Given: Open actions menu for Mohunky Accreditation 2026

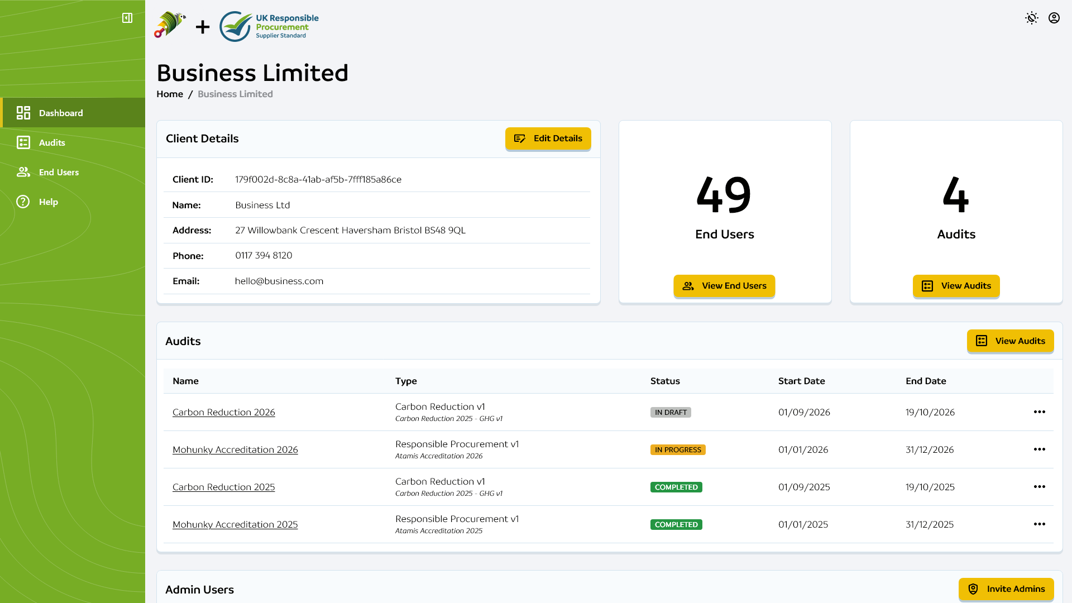Looking at the screenshot, I should (1039, 449).
